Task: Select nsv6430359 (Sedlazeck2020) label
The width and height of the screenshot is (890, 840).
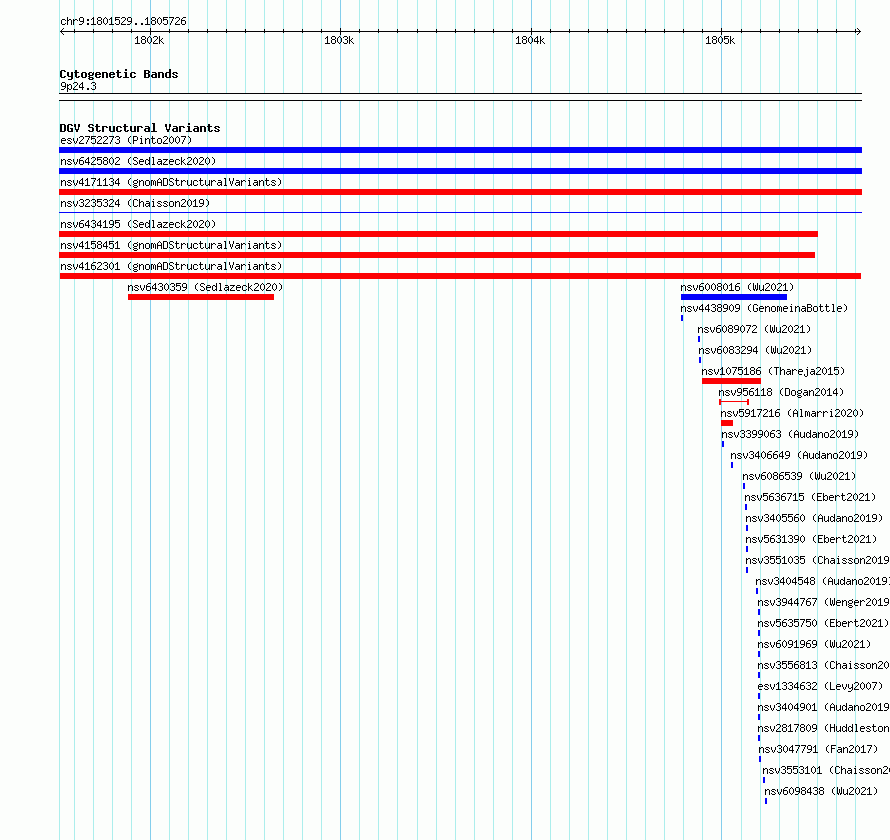Action: [x=205, y=287]
